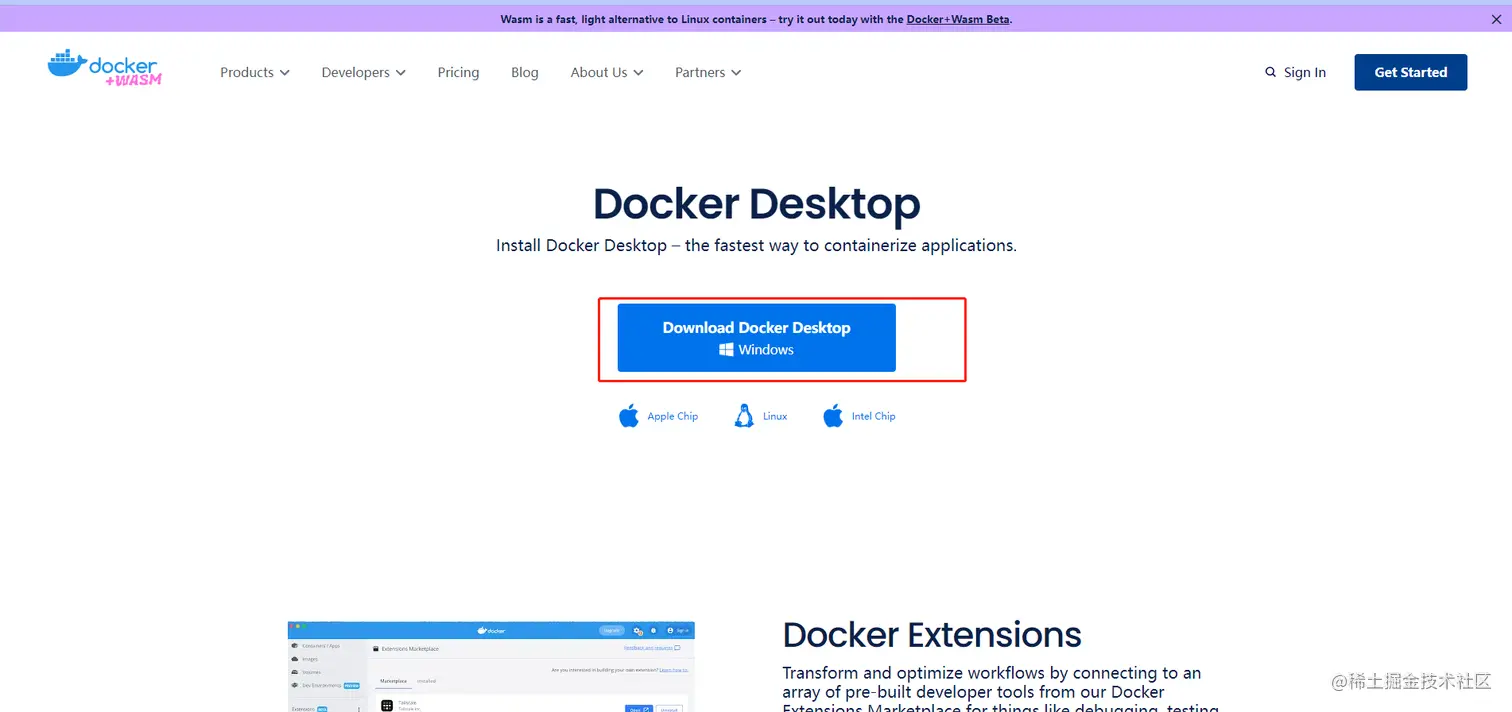Click the "Docker Desktop" page heading
Image resolution: width=1512 pixels, height=712 pixels.
756,203
